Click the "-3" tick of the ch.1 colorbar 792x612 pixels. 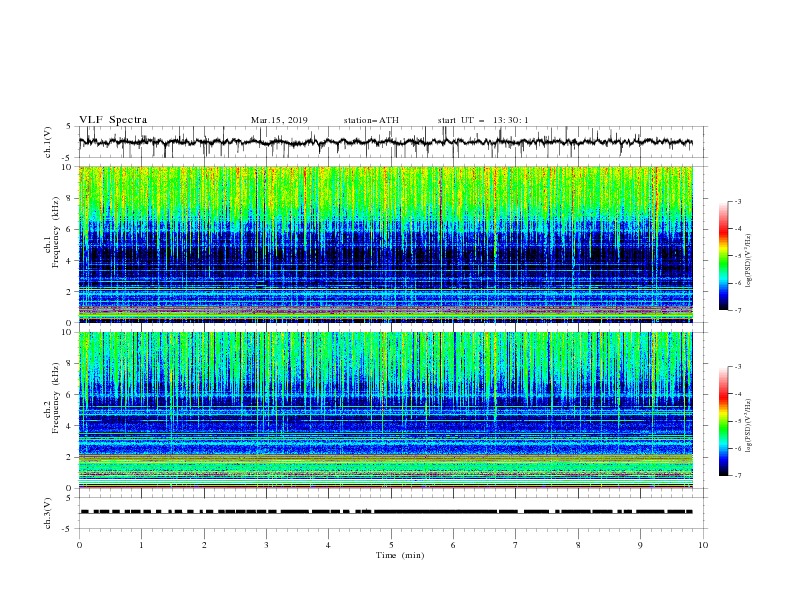click(x=737, y=201)
